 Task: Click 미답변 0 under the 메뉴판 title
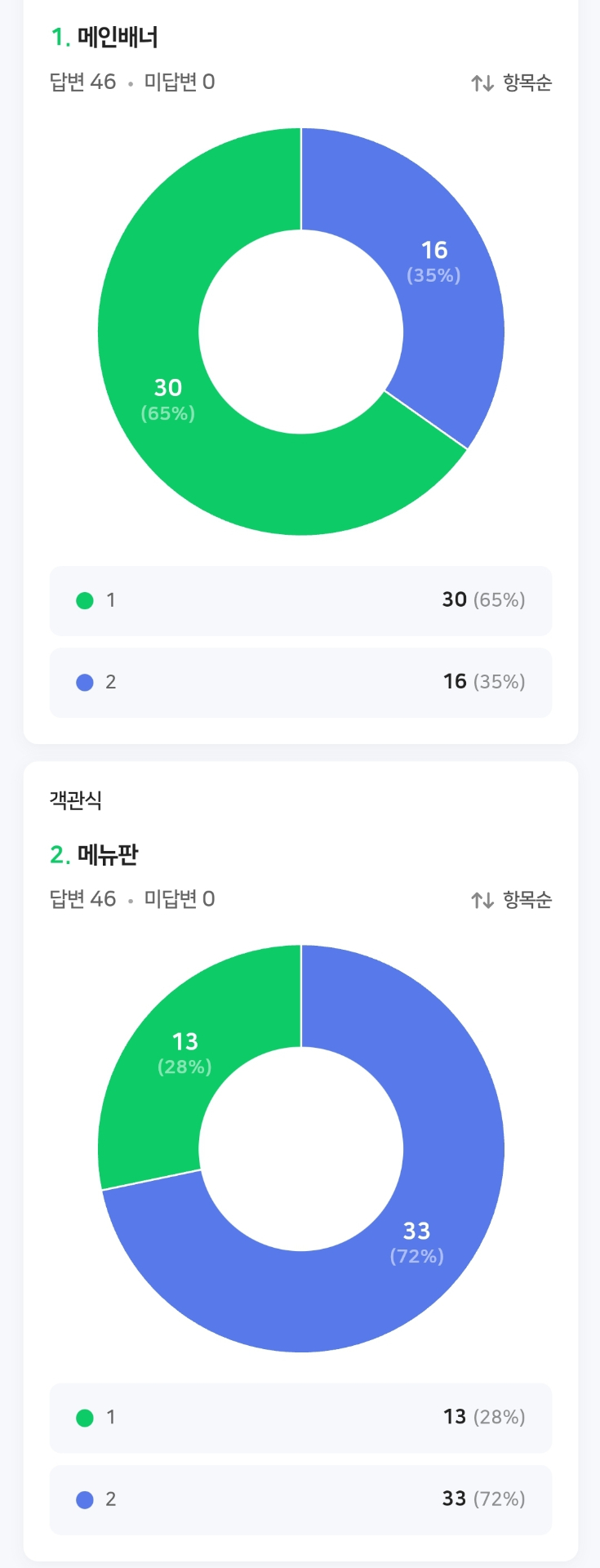click(x=180, y=899)
